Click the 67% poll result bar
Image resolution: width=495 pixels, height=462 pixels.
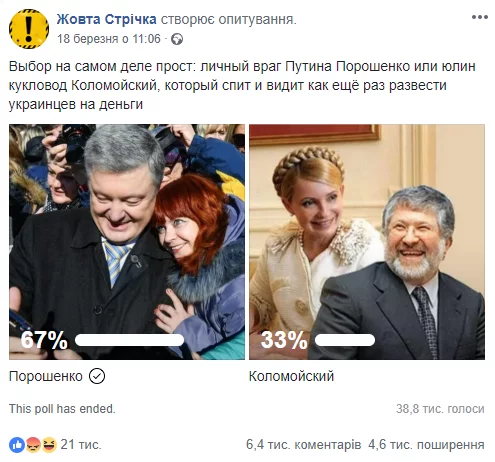pyautogui.click(x=129, y=340)
